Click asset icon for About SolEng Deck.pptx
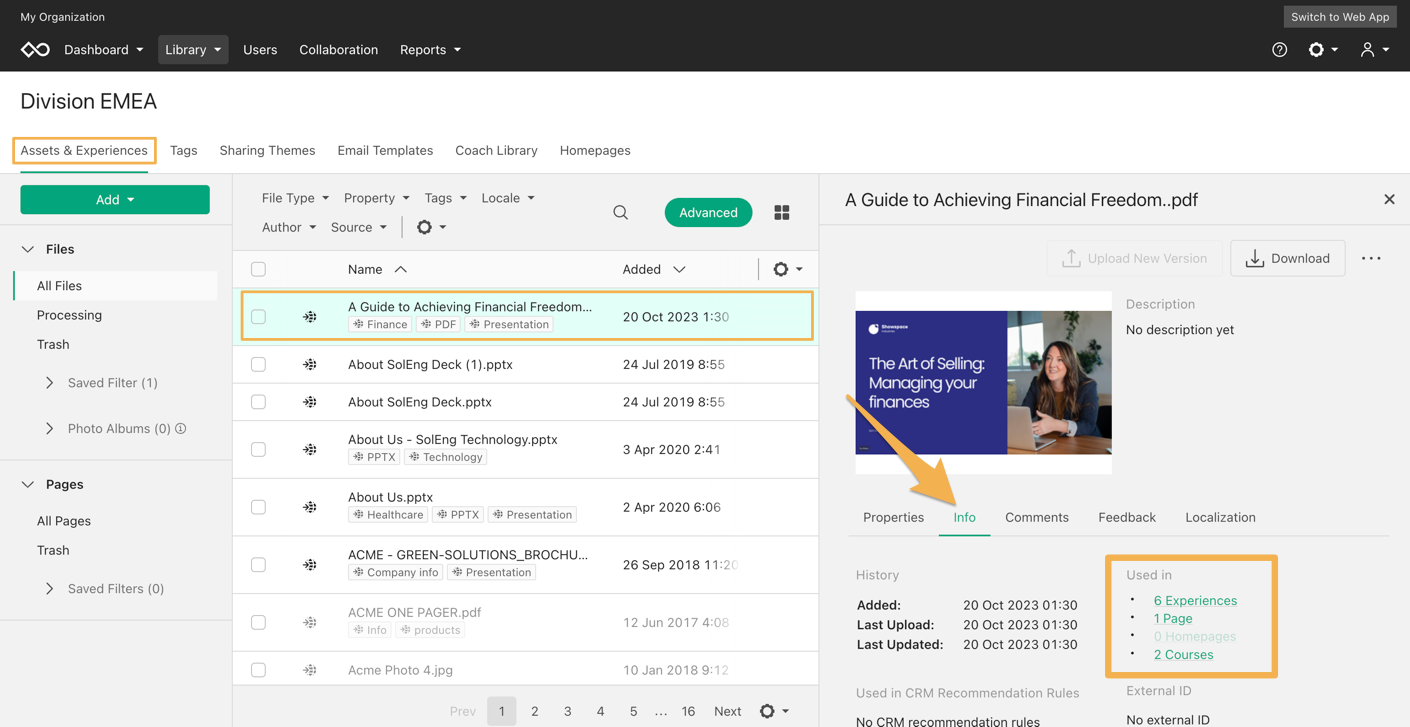This screenshot has width=1410, height=727. (310, 402)
